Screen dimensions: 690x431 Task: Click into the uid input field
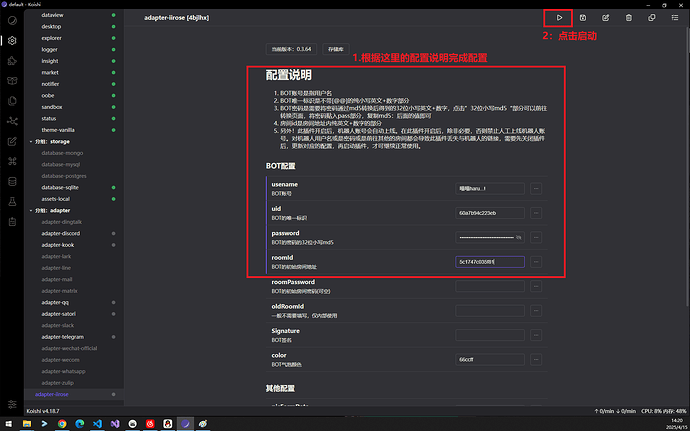tap(490, 213)
